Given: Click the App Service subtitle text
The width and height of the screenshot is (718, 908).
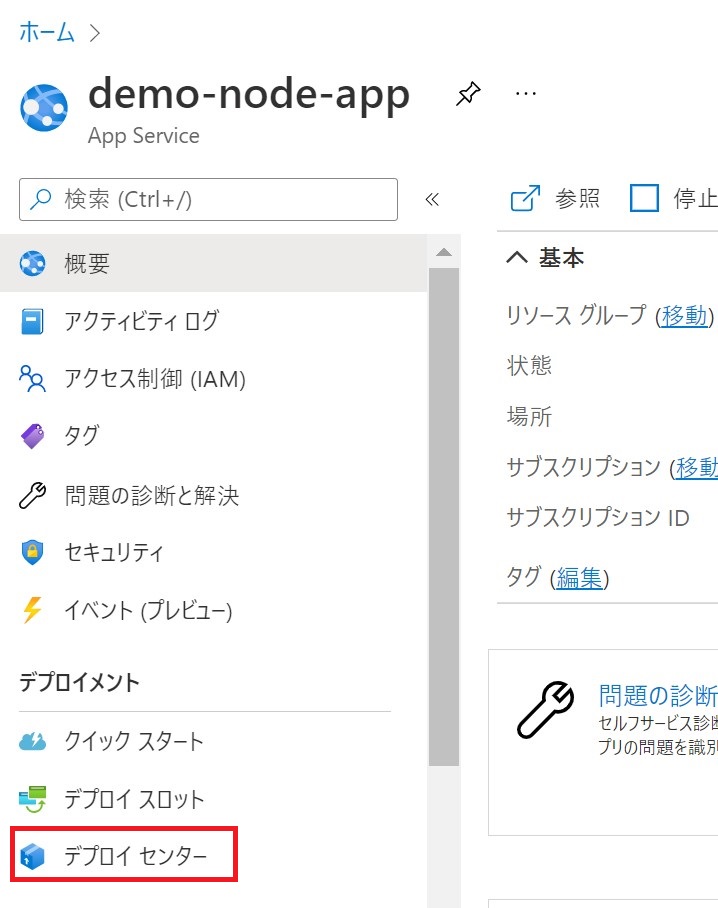Looking at the screenshot, I should (x=144, y=136).
